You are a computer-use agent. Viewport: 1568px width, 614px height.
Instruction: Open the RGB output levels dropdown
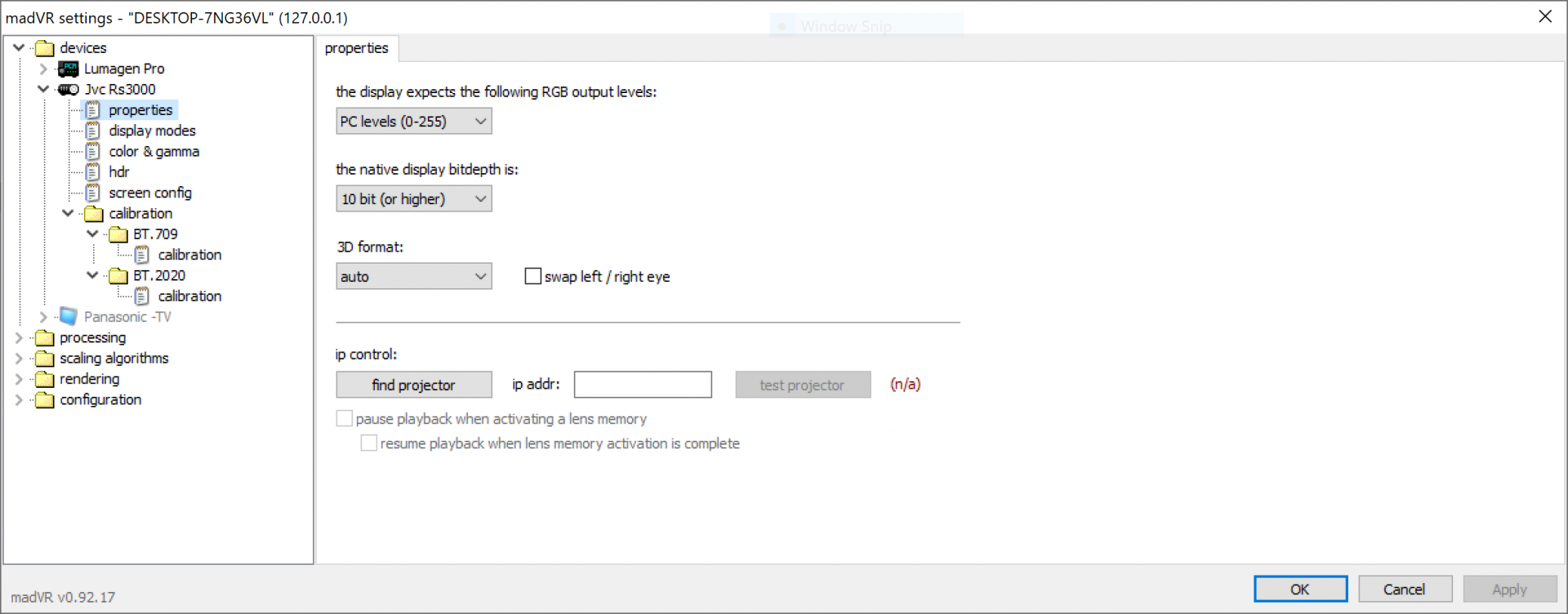point(414,122)
